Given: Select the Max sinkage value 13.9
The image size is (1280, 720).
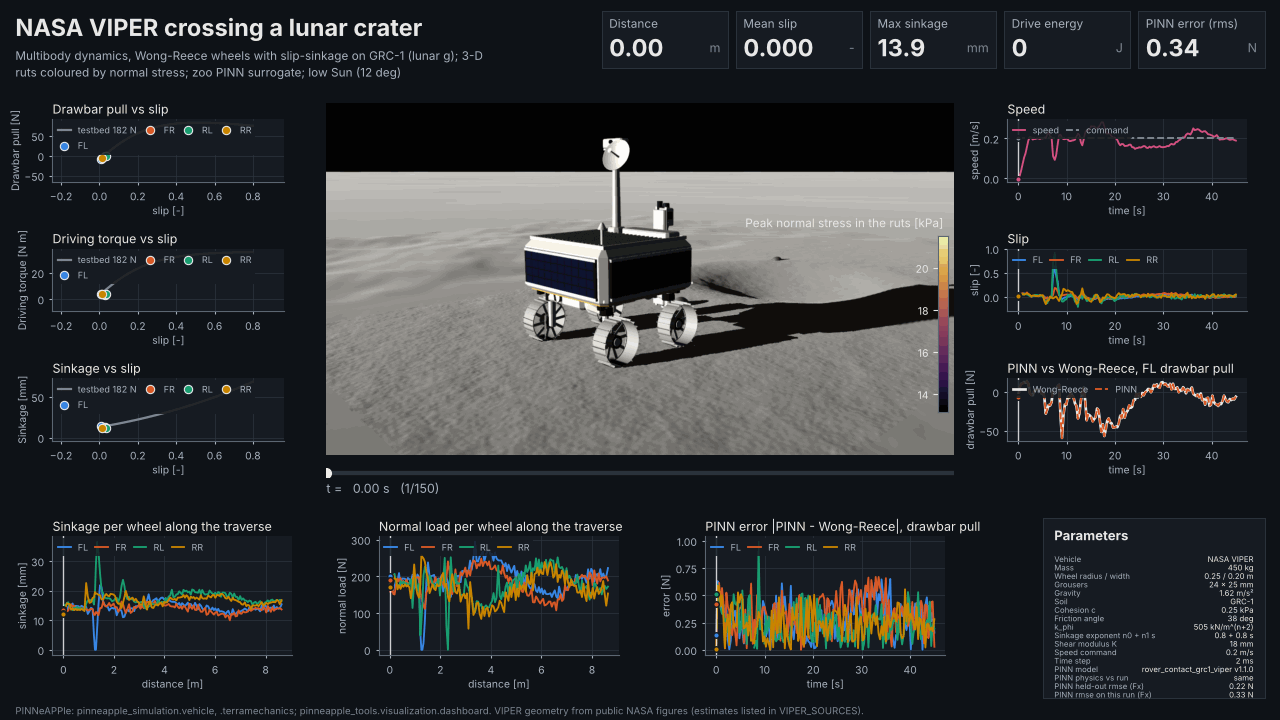Looking at the screenshot, I should pos(901,48).
